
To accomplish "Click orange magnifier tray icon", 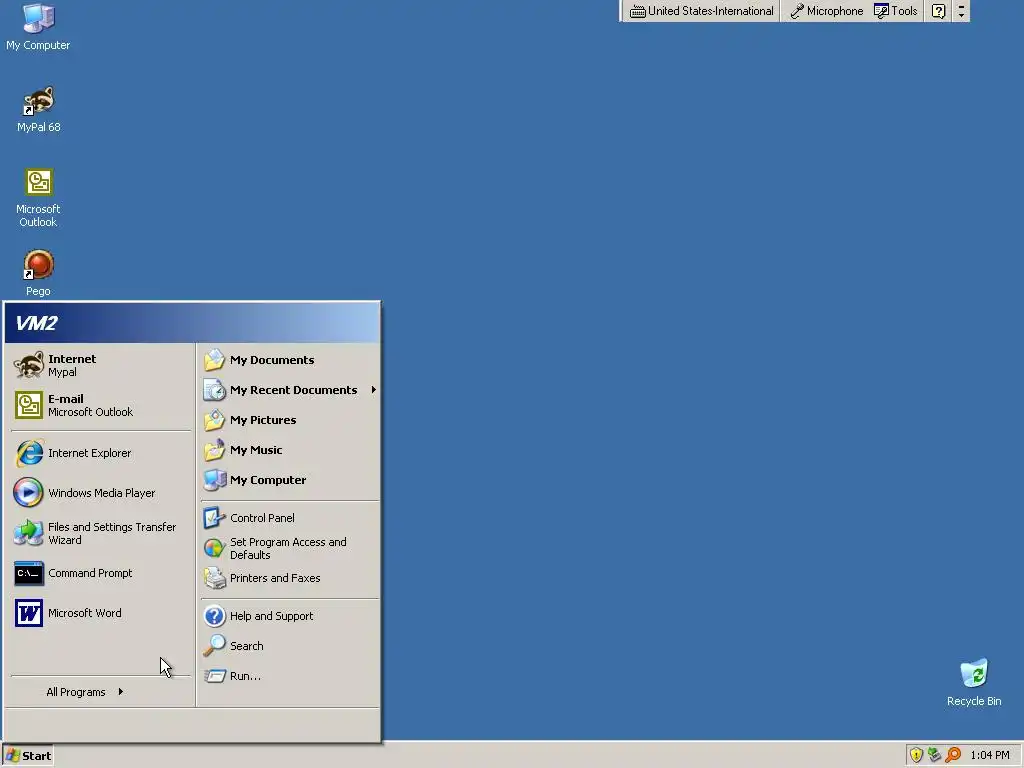I will click(x=953, y=756).
